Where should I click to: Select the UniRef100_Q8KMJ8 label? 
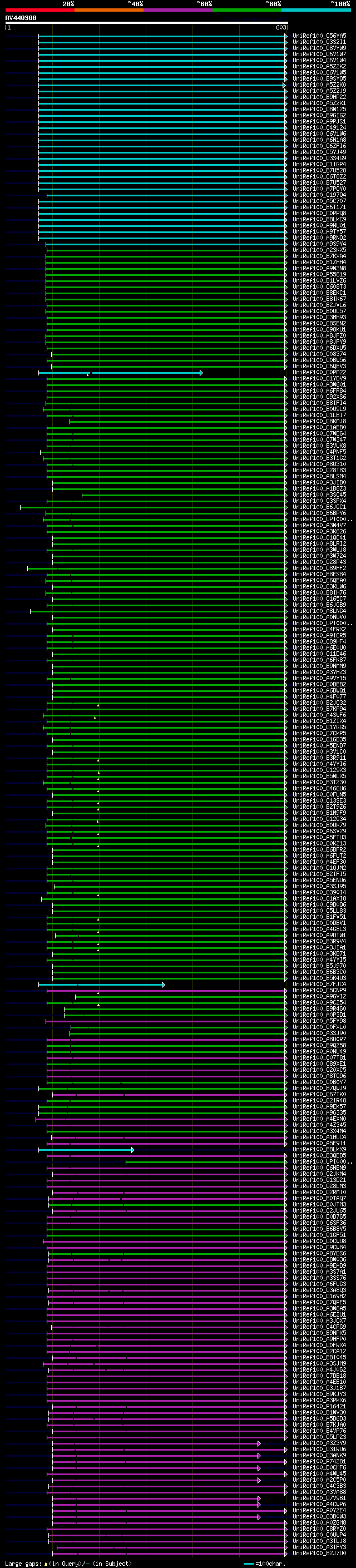click(x=319, y=421)
